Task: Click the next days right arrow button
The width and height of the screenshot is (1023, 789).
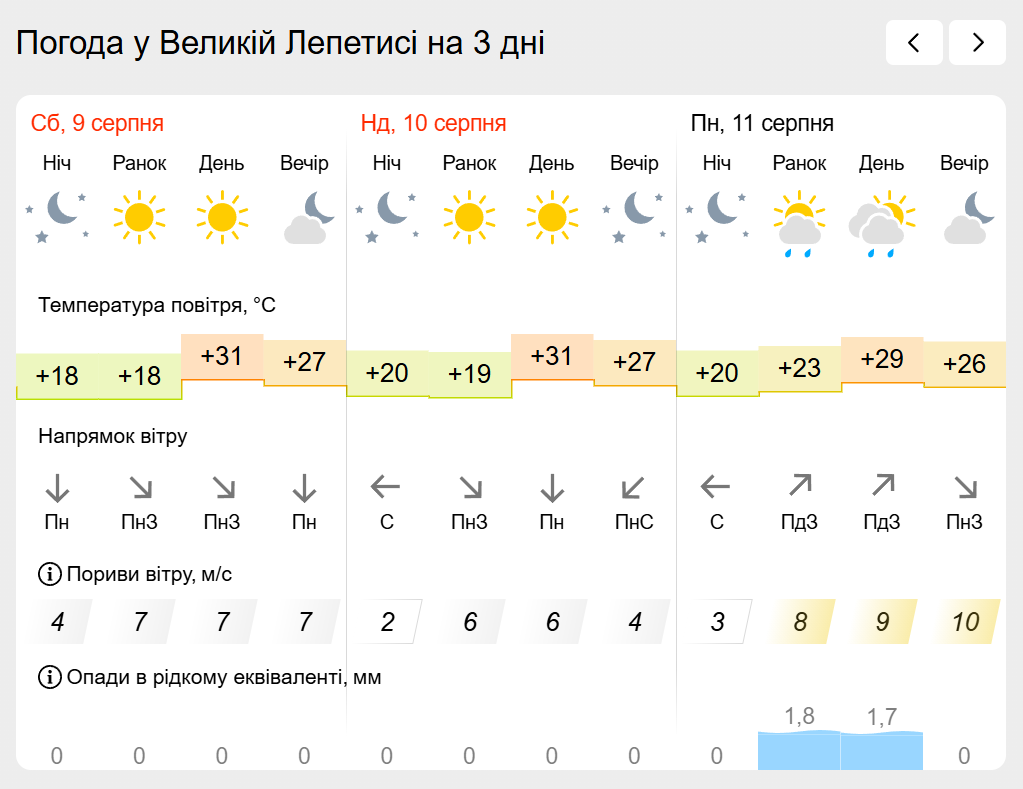Action: (977, 42)
